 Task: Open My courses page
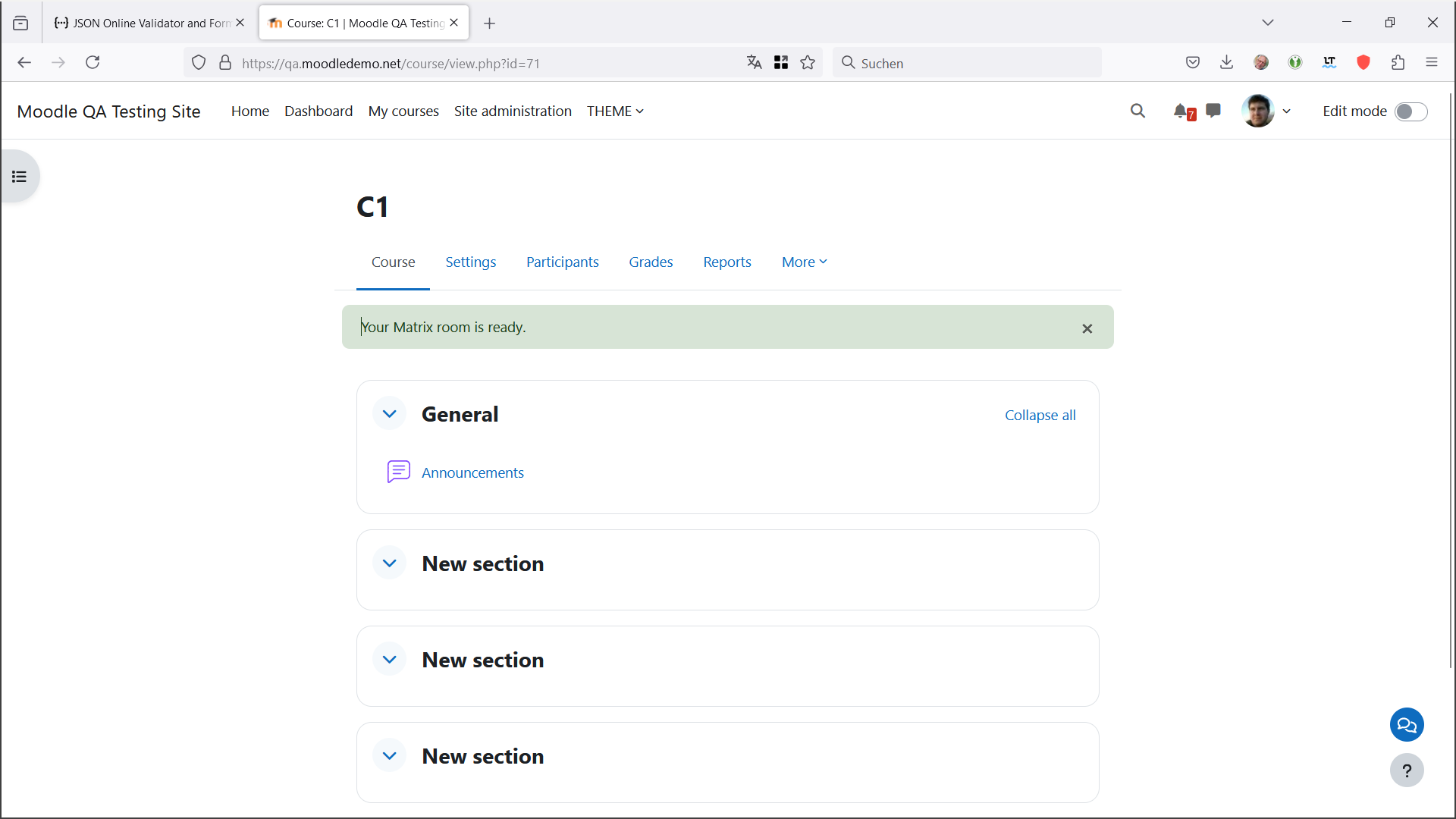click(403, 111)
